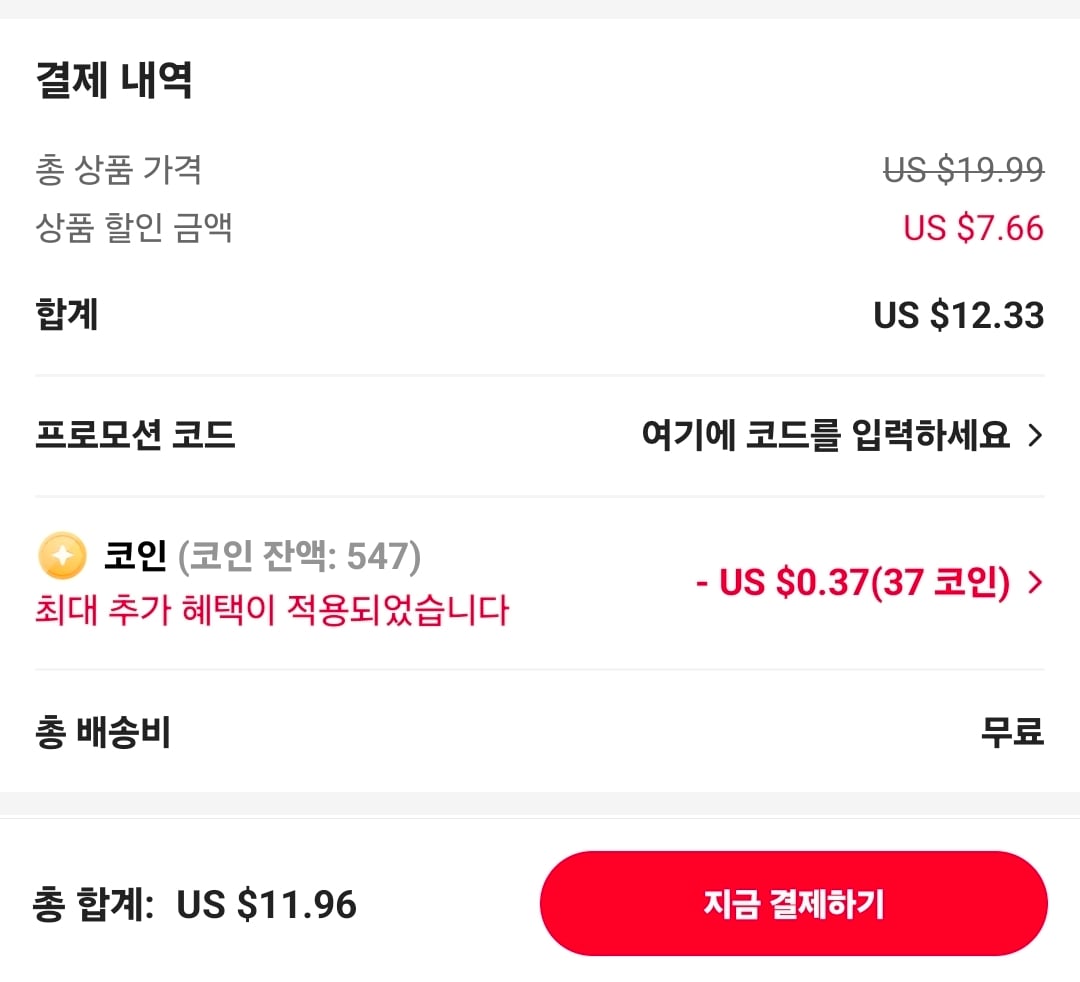1080x982 pixels.
Task: Click the red US $7.66 discount amount
Action: pyautogui.click(x=973, y=228)
